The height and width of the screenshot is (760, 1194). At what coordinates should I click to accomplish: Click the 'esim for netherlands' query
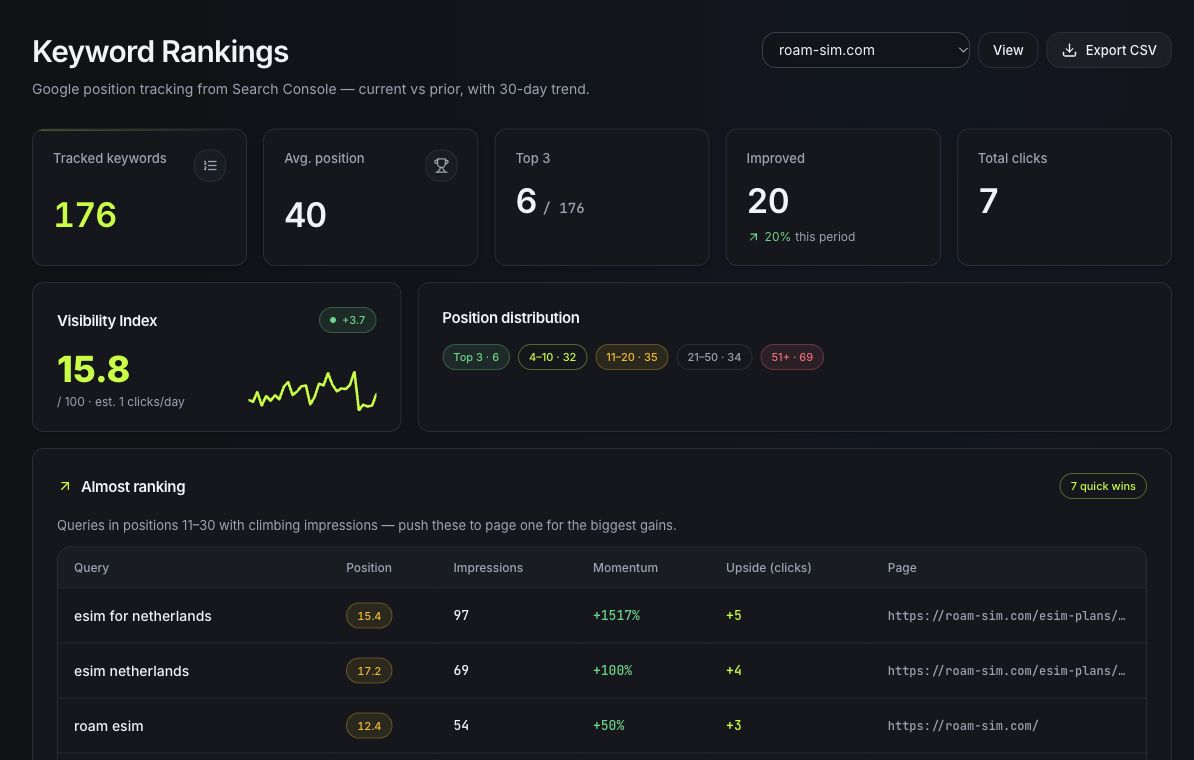tap(142, 616)
